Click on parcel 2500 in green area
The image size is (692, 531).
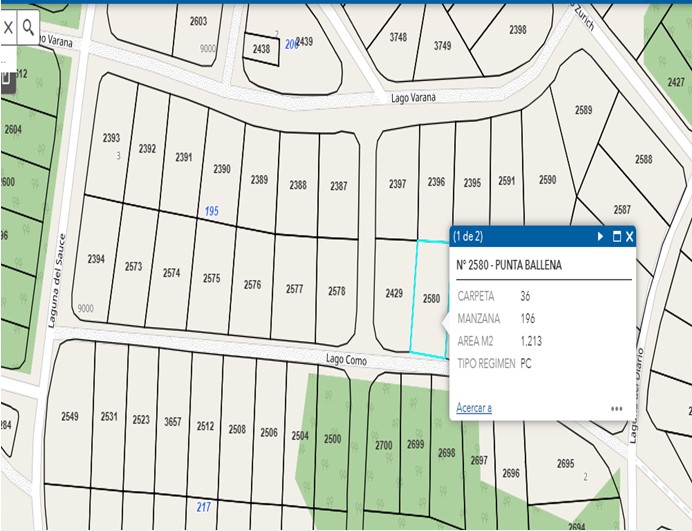(x=332, y=439)
